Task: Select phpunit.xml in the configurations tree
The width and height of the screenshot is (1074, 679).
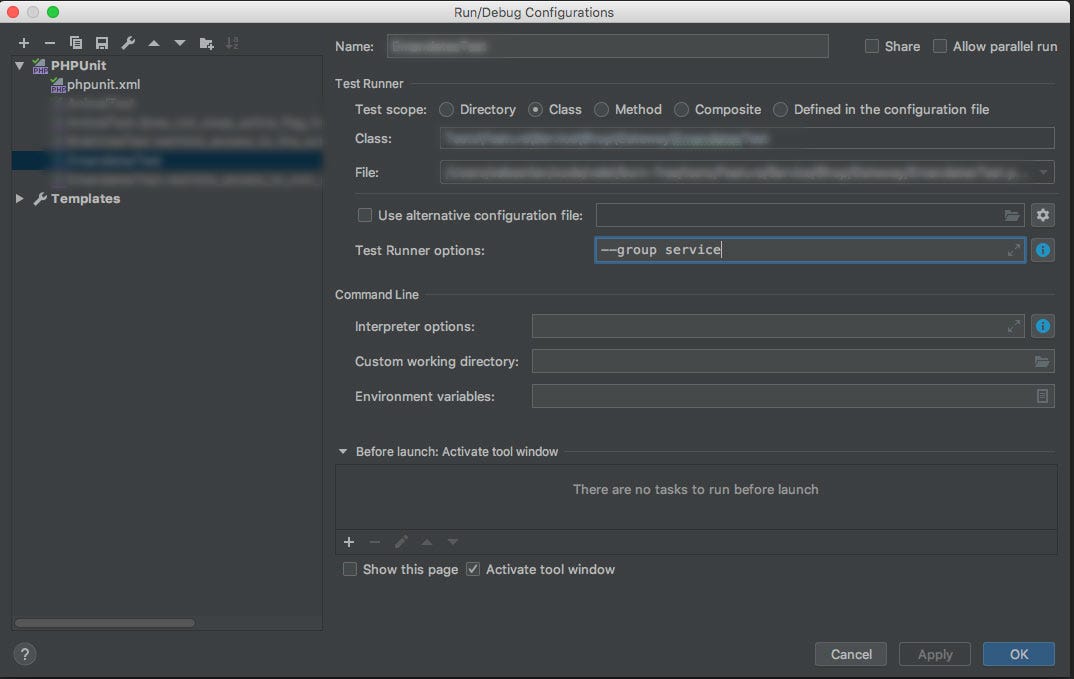Action: pyautogui.click(x=103, y=84)
